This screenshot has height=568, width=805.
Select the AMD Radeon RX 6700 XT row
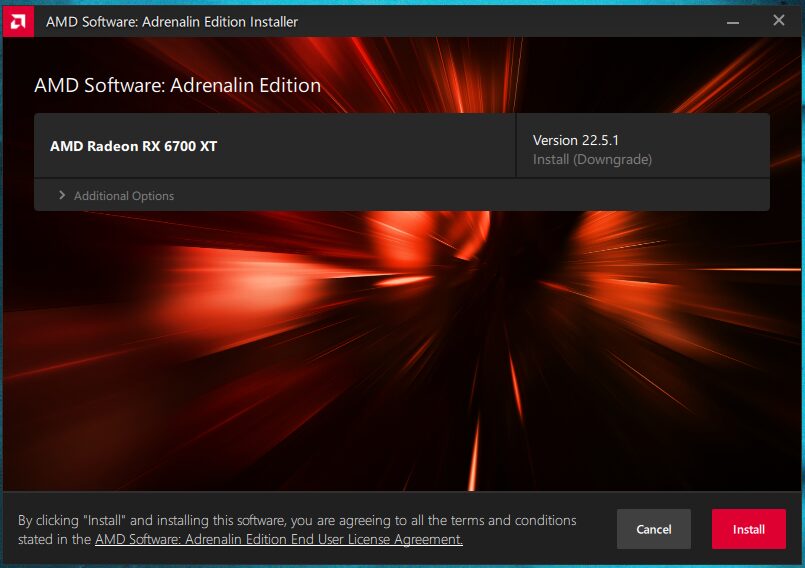[275, 146]
